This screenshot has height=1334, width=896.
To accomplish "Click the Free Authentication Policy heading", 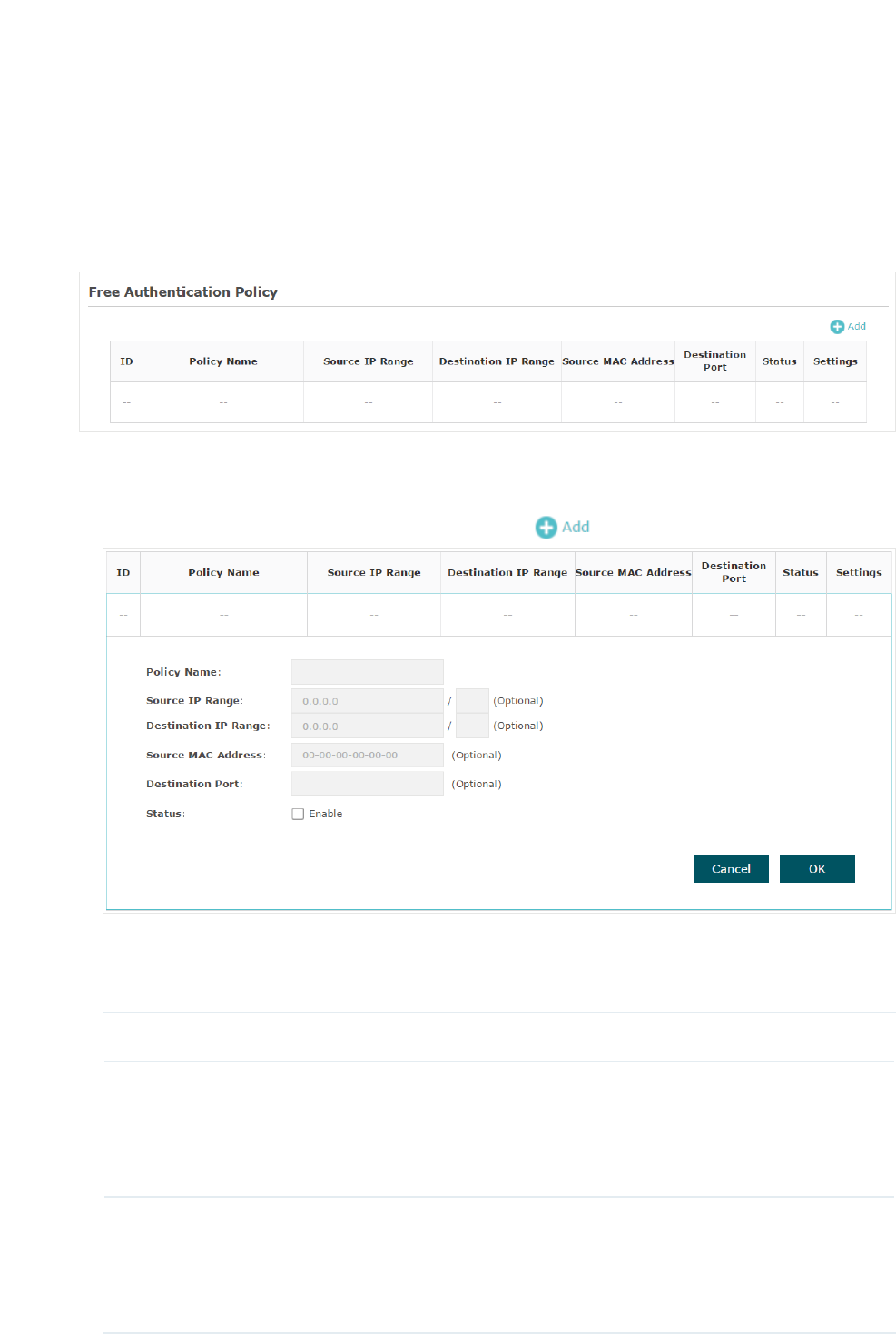I will click(x=183, y=292).
